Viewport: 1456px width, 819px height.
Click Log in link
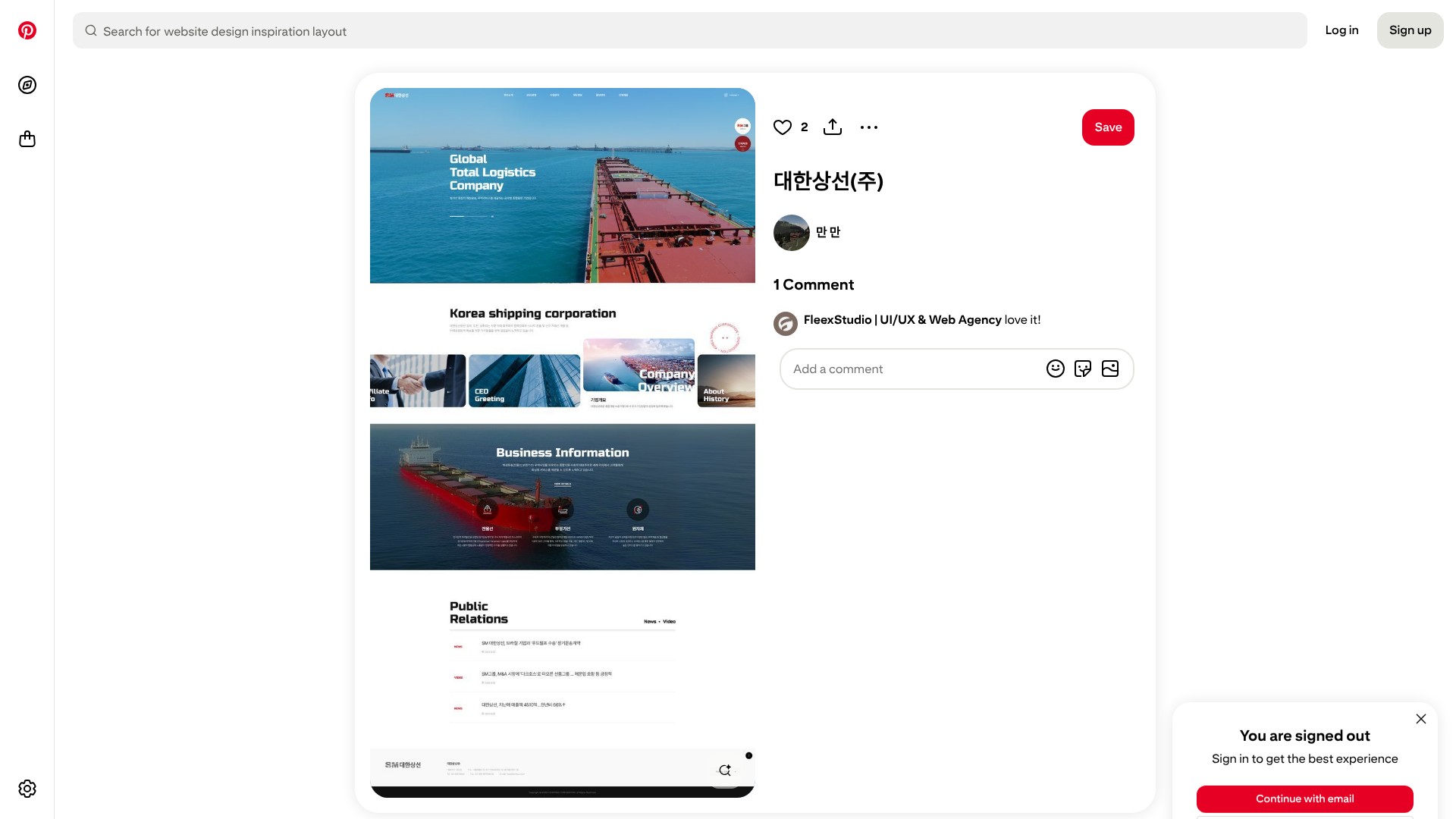pos(1341,30)
